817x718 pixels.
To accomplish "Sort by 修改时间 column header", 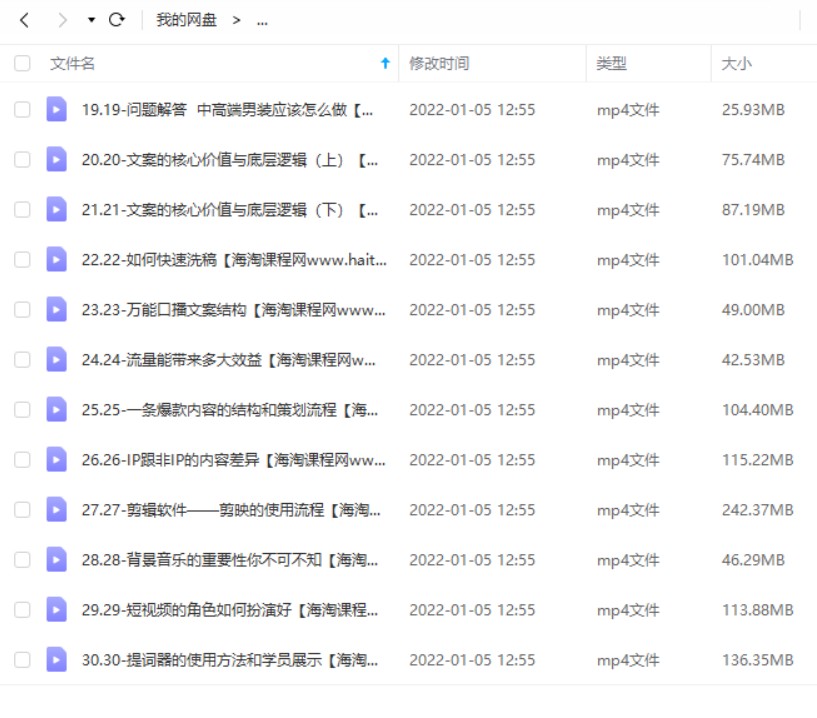I will tap(439, 64).
